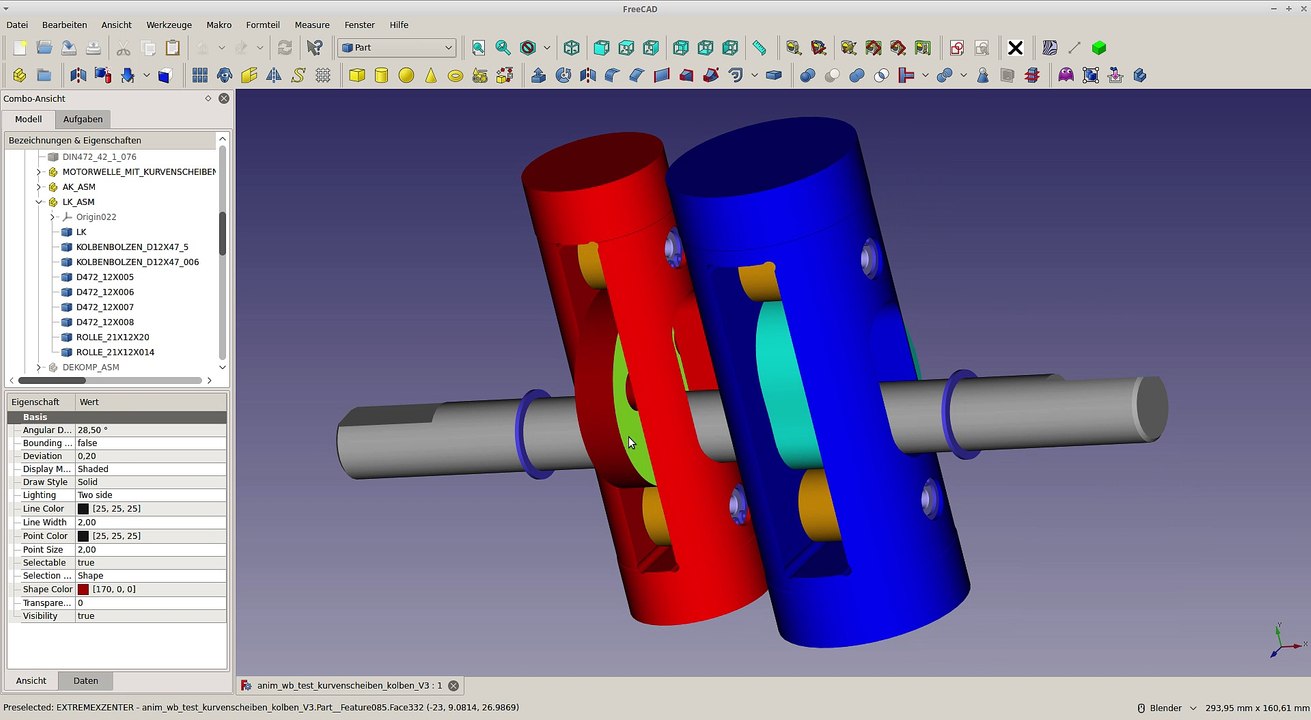
Task: Collapse the LK_ASM tree node
Action: point(39,202)
